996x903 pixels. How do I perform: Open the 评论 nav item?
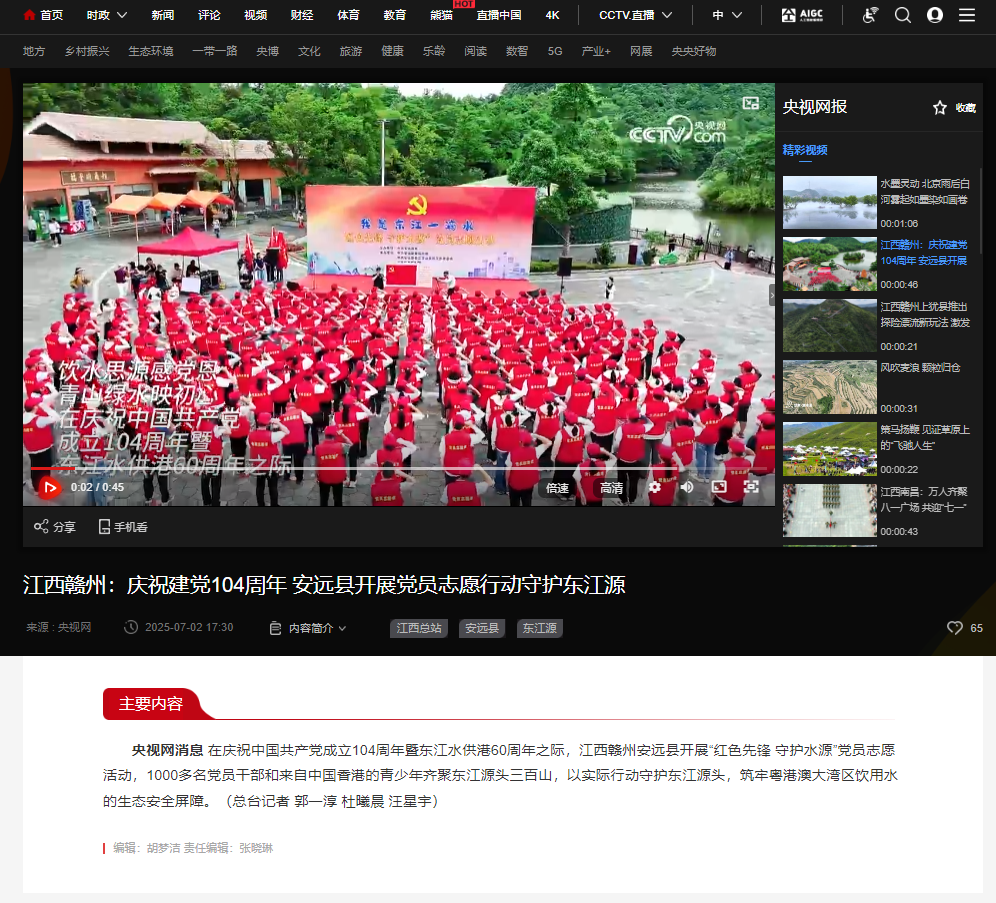click(x=209, y=15)
